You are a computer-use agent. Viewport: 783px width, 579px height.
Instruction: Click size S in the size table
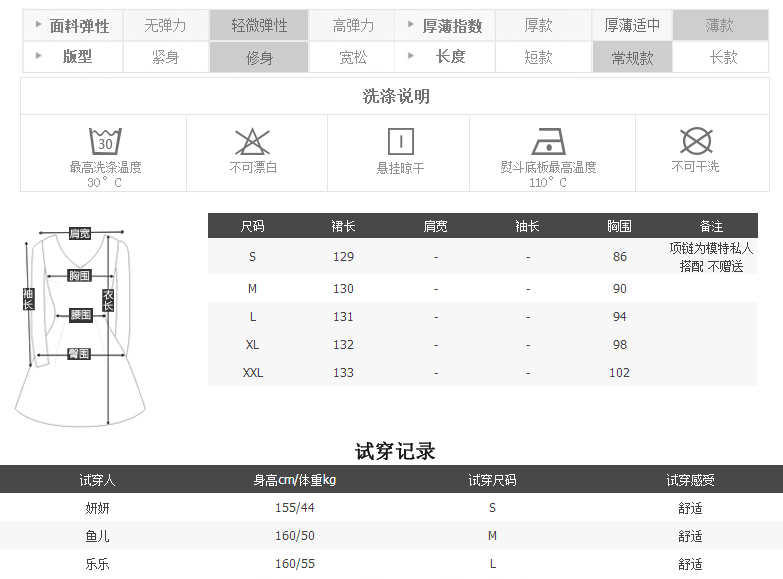click(x=252, y=257)
